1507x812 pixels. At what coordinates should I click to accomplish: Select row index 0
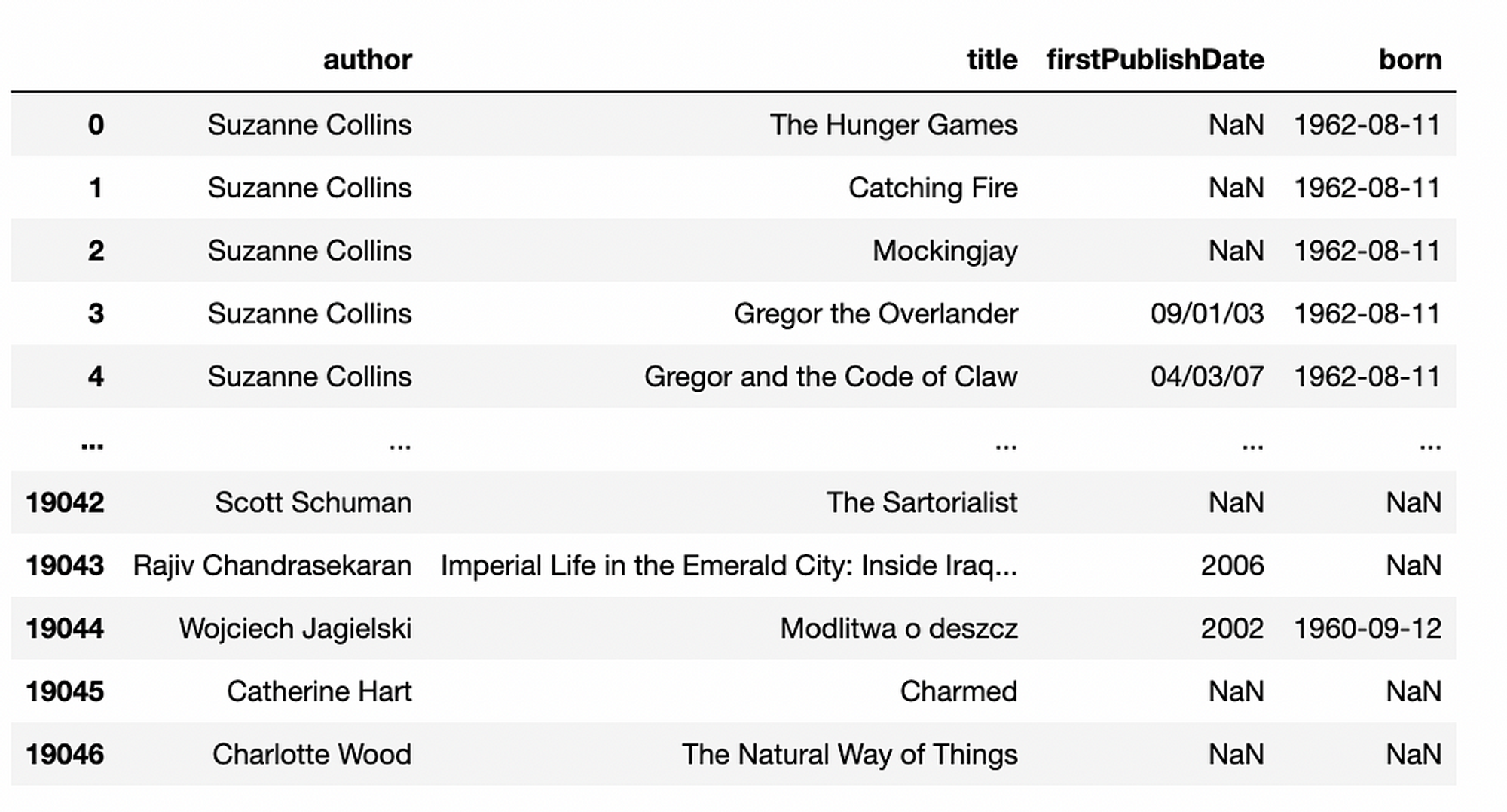point(96,124)
